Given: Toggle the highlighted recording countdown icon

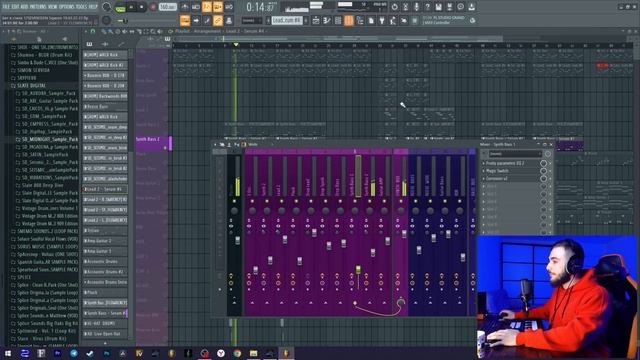Looking at the screenshot, I should [x=207, y=7].
